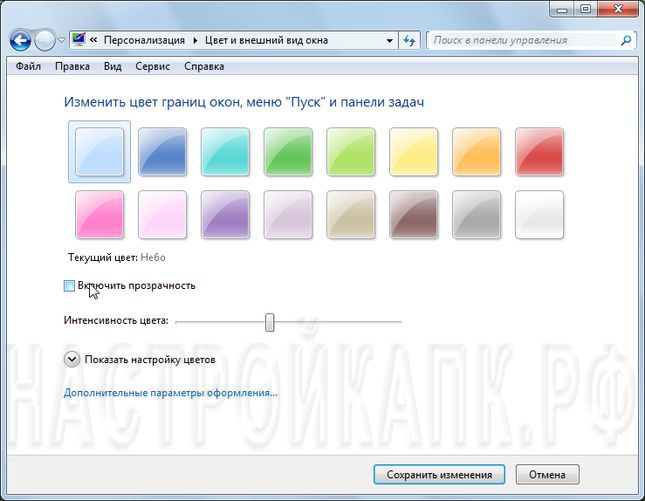Viewport: 645px width, 501px height.
Task: Choose the tan beige color swatch
Action: (x=351, y=215)
